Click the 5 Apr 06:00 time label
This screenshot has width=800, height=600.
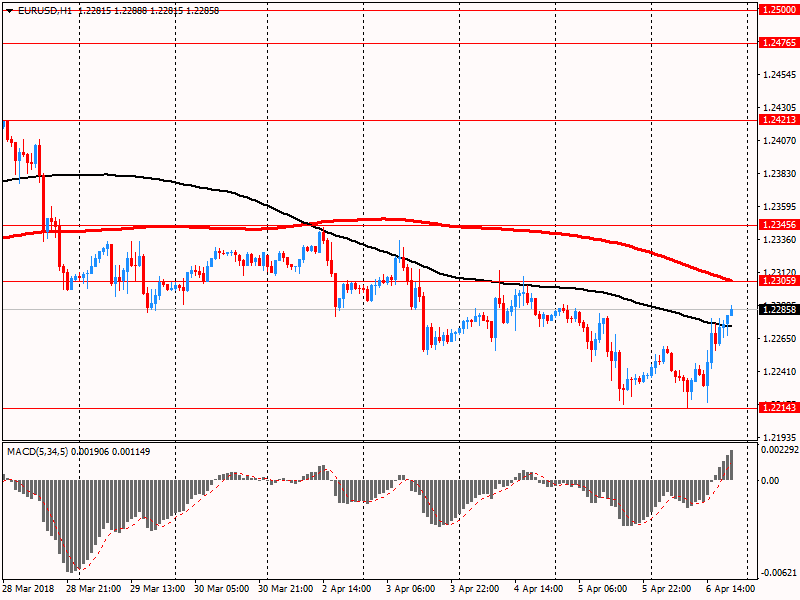(603, 589)
